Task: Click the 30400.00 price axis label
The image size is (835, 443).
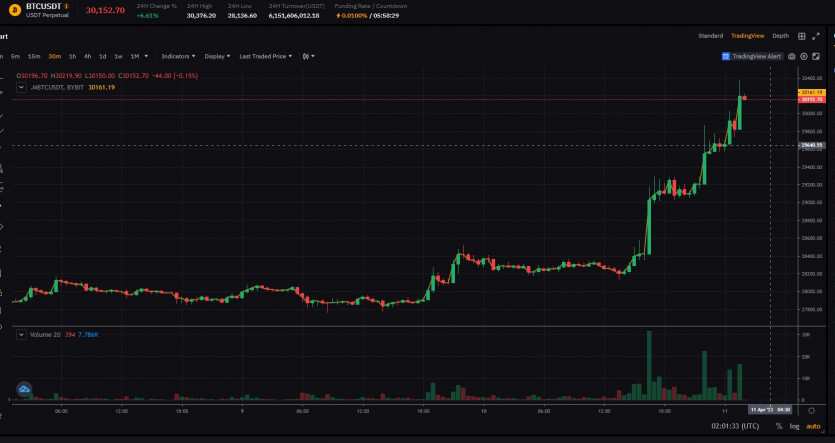Action: click(x=812, y=78)
